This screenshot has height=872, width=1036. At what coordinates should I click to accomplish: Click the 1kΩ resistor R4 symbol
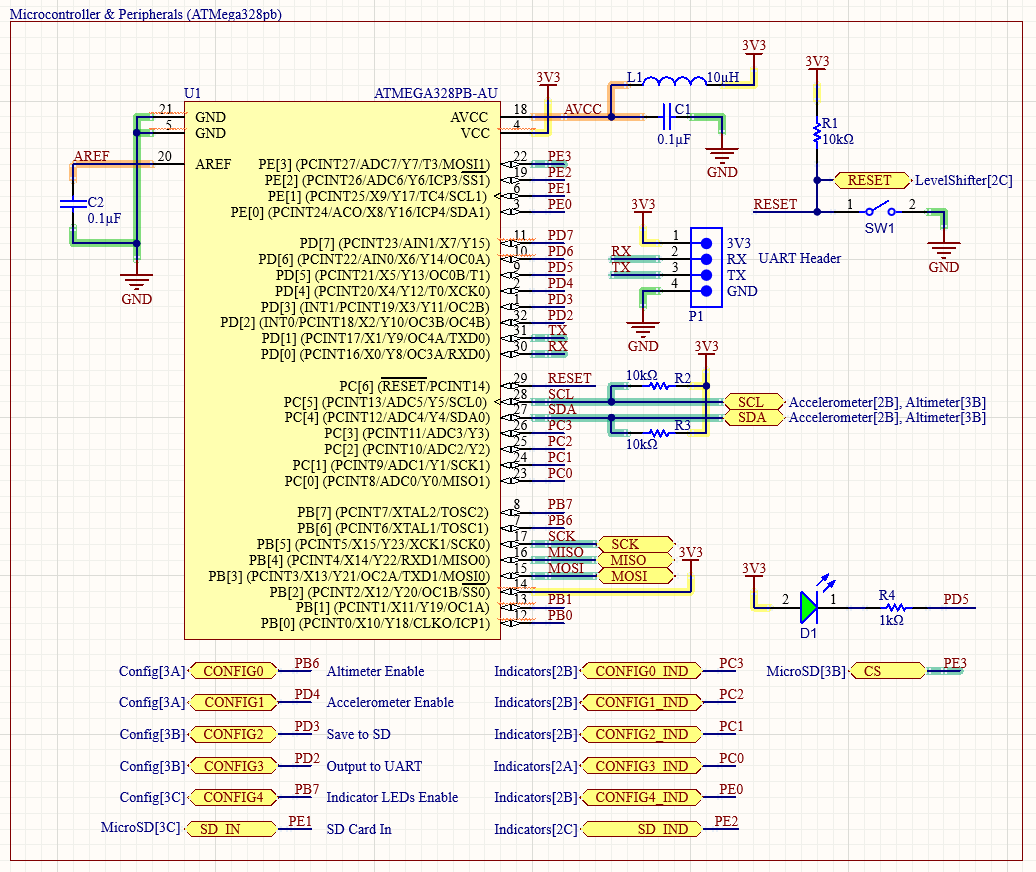tap(895, 608)
